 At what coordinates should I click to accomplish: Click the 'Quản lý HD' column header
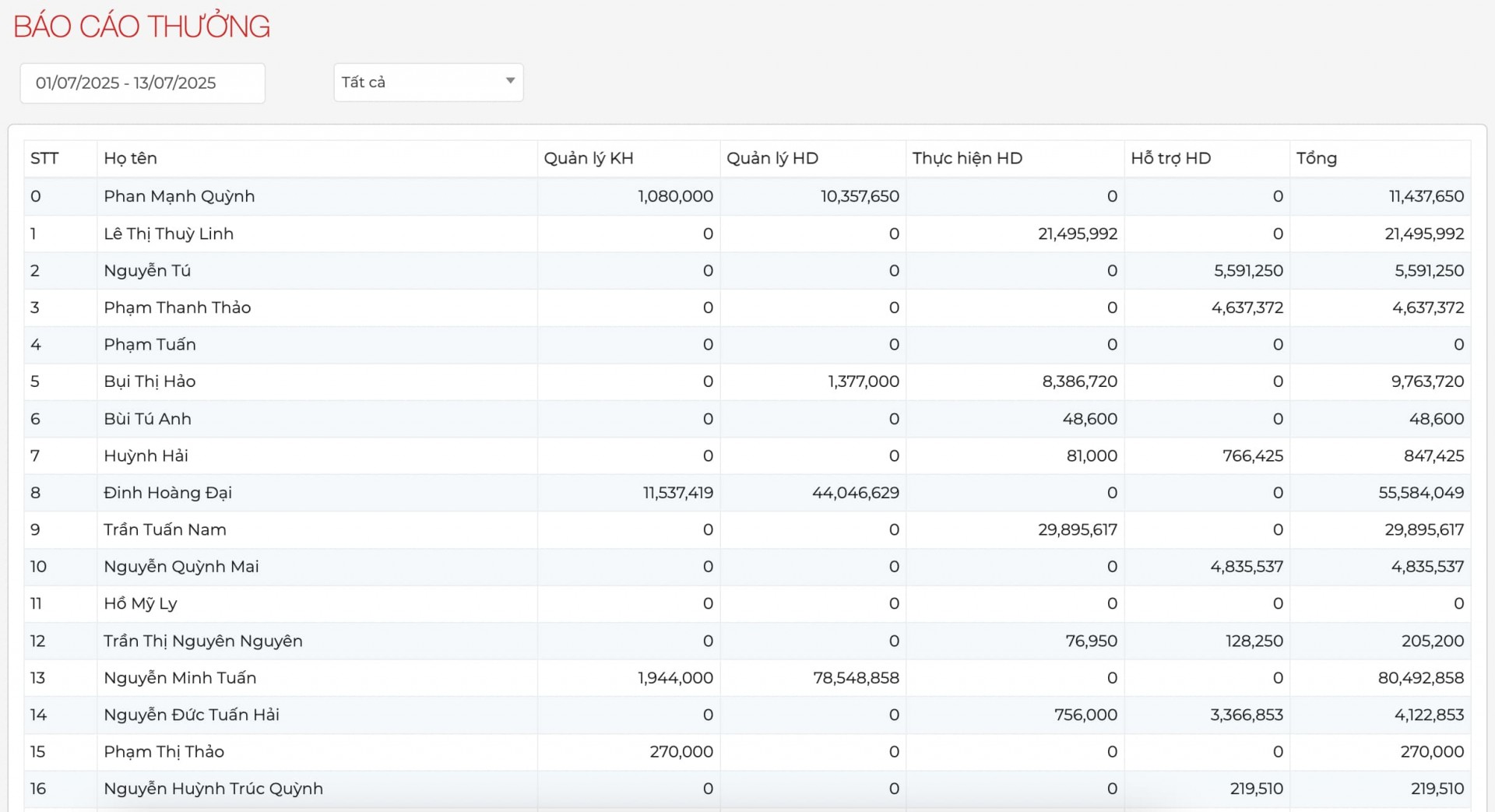click(772, 159)
